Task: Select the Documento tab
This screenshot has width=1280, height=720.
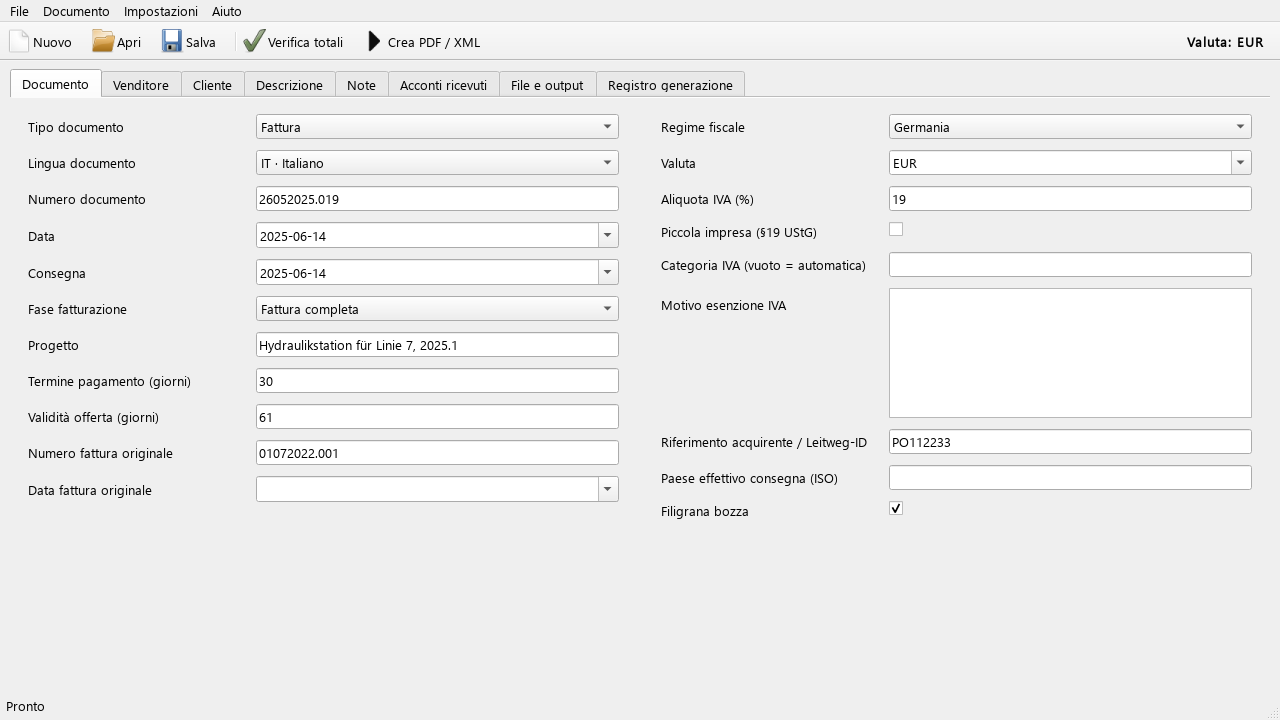Action: point(55,84)
